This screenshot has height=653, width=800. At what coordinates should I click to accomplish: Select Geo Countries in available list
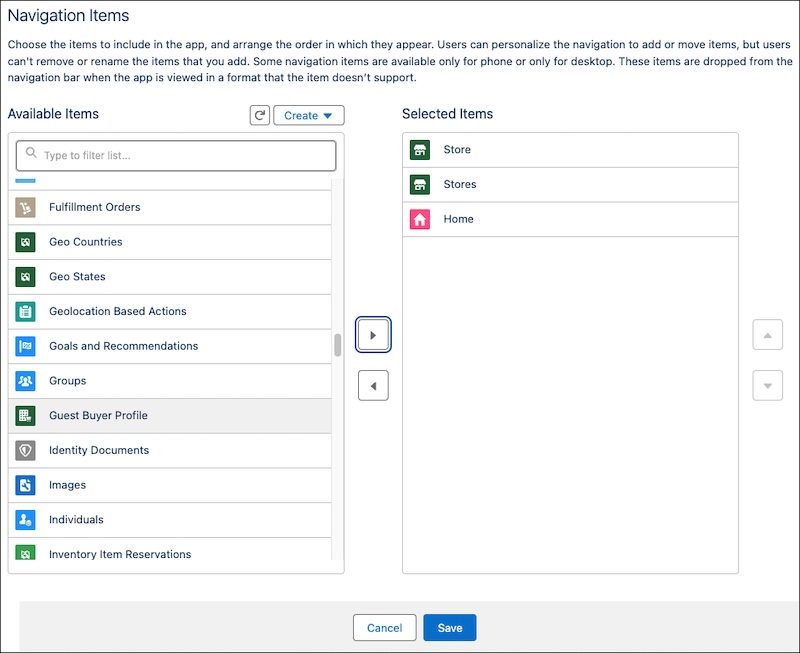[170, 242]
